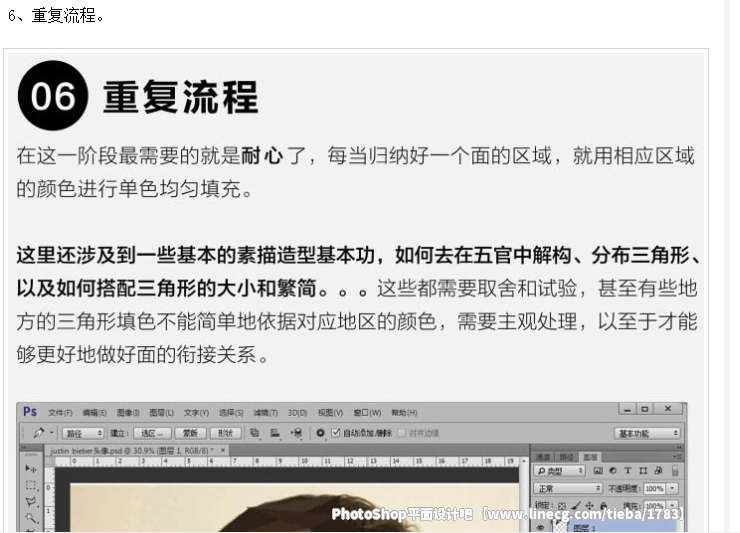Open the 基本功能 workspace dropdown
Image resolution: width=740 pixels, height=533 pixels.
(647, 433)
